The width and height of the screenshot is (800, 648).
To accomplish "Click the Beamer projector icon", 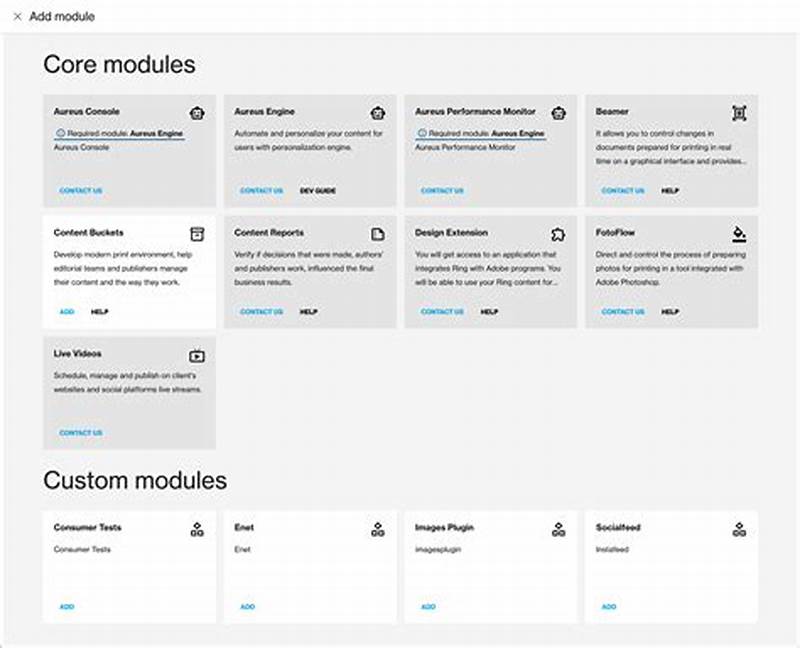I will point(740,113).
